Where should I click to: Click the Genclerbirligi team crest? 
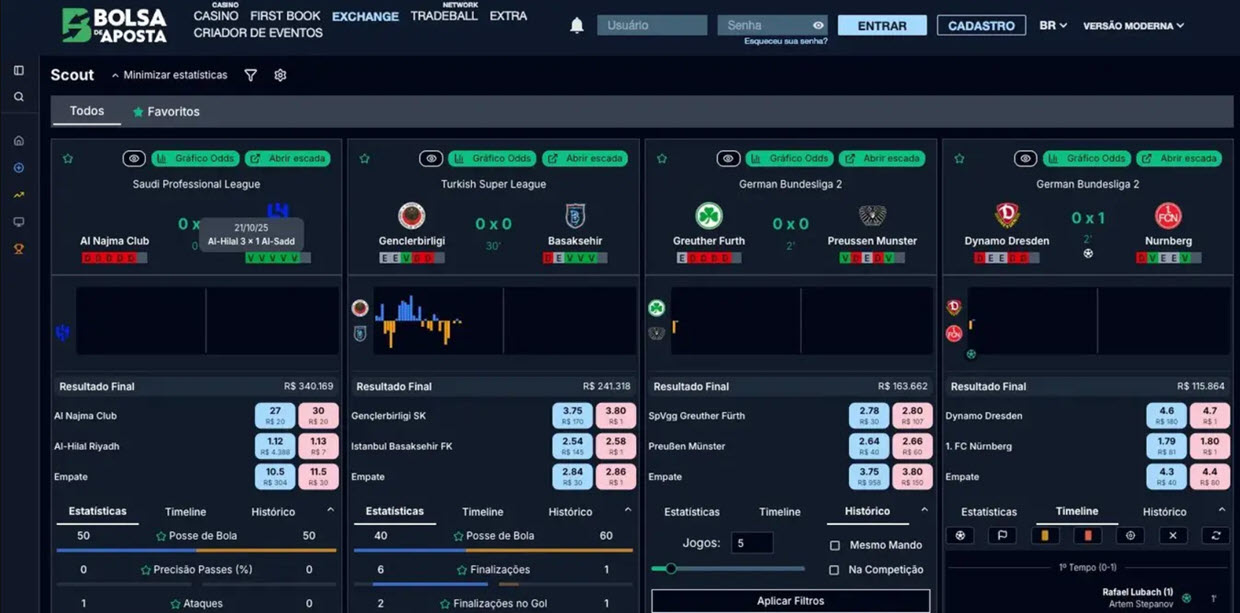point(411,216)
